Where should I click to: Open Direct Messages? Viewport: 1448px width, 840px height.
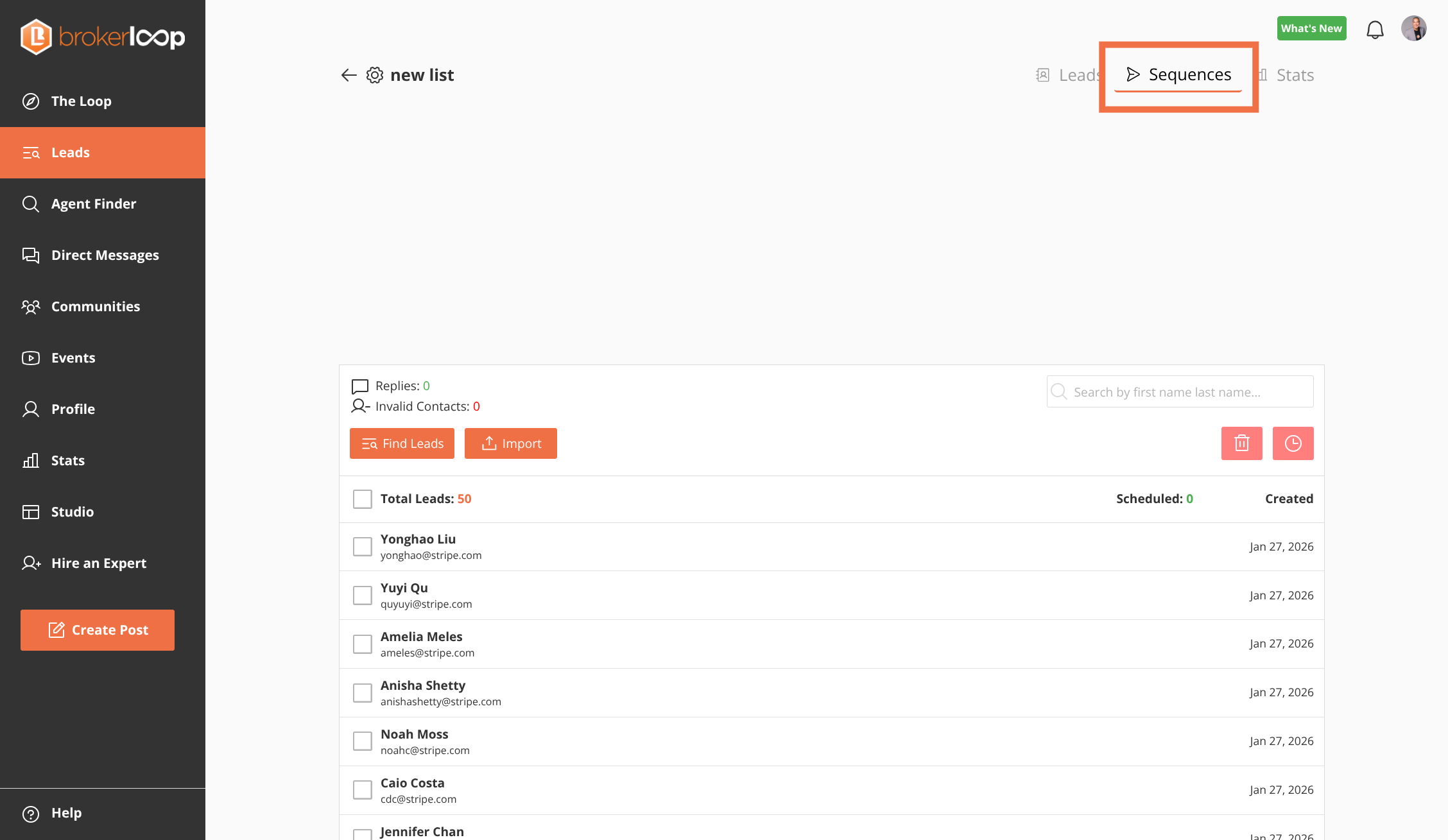click(105, 255)
